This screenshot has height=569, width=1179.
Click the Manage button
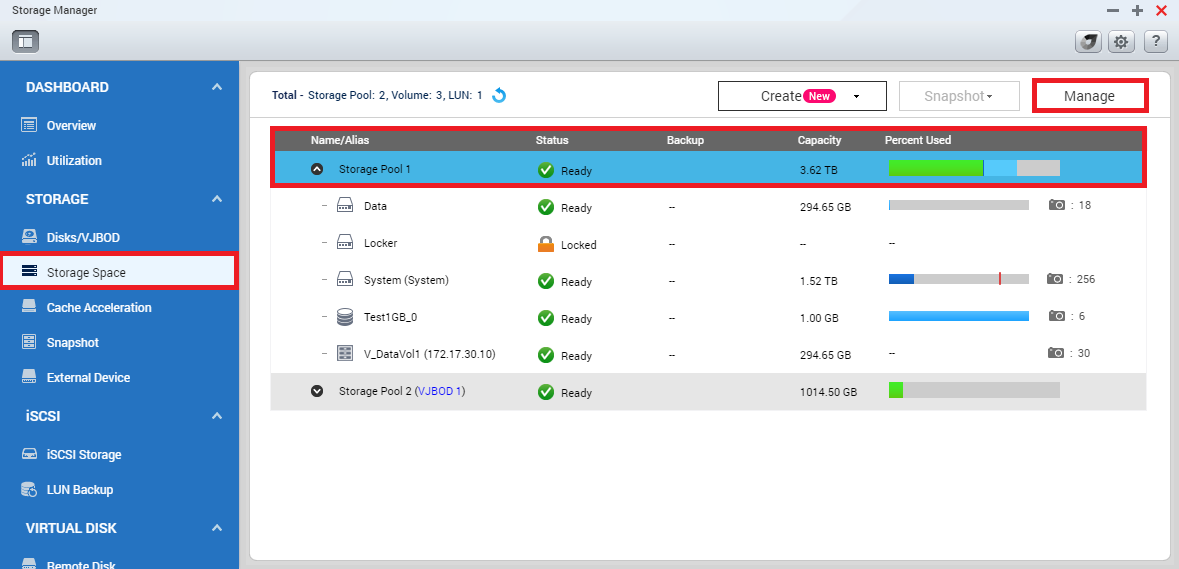coord(1089,96)
